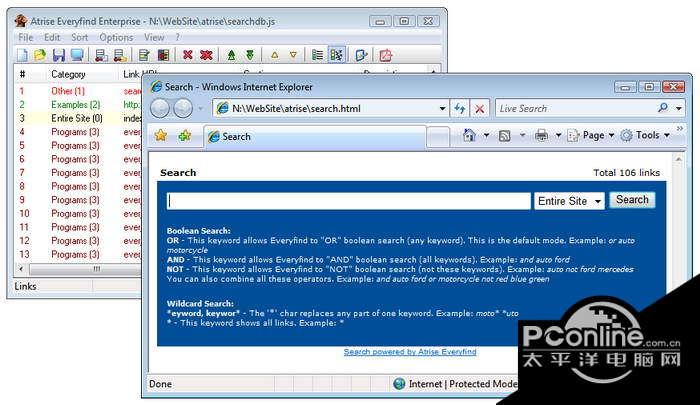This screenshot has height=405, width=700.
Task: Open the recent pages dropdown next to Forward
Action: pos(200,109)
